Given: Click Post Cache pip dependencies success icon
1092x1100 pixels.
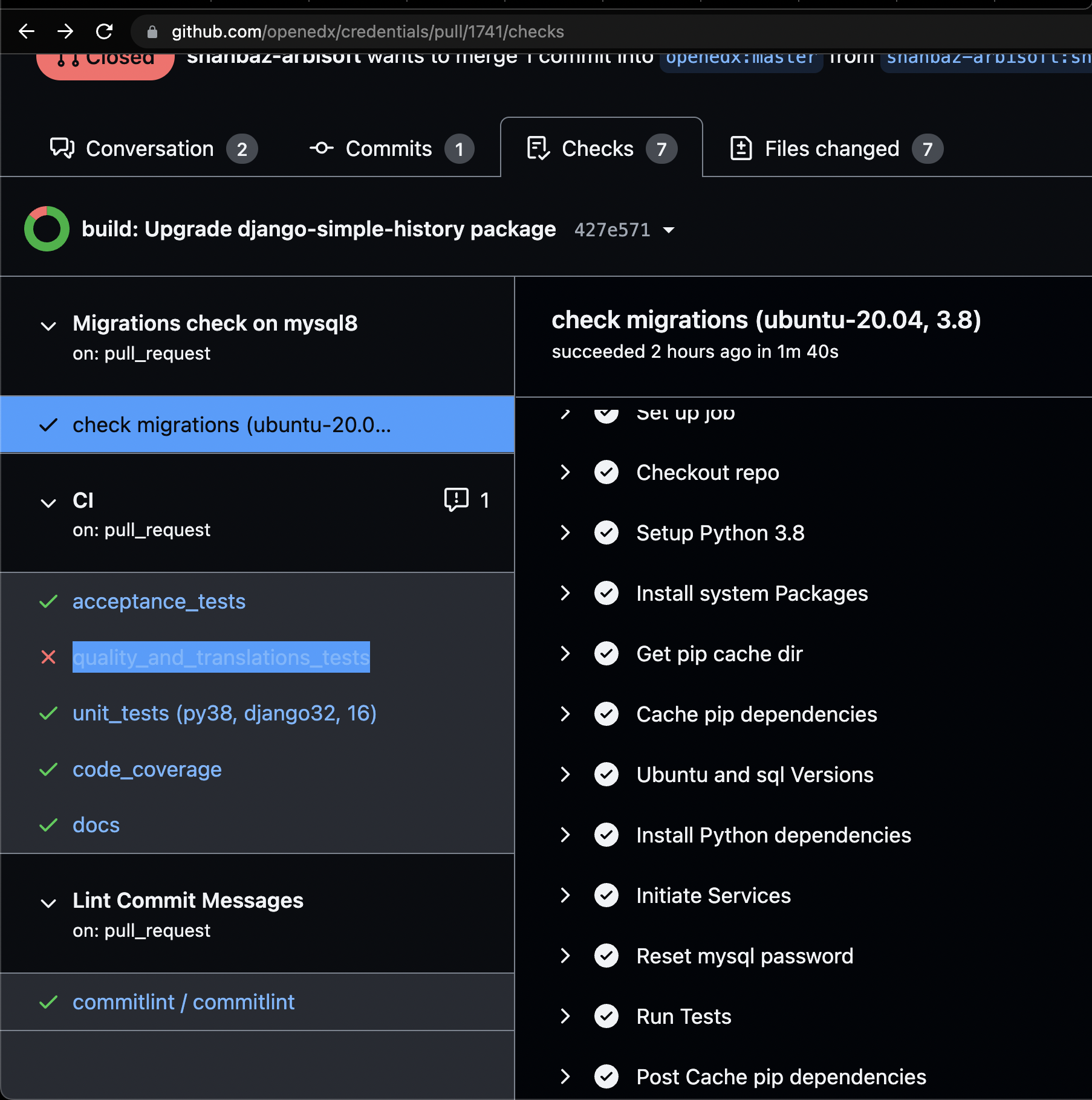Looking at the screenshot, I should pos(606,1076).
